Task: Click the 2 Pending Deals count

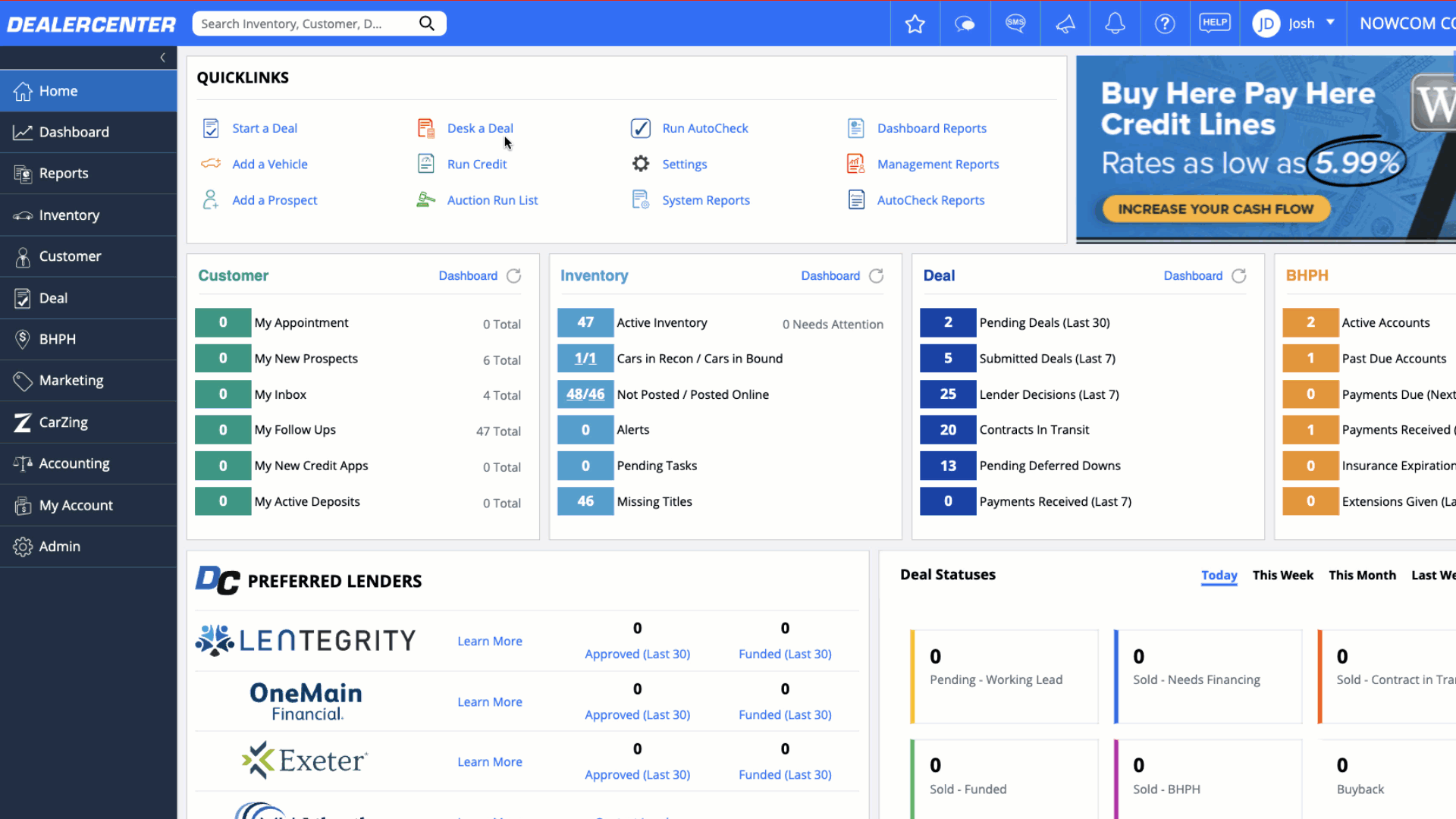Action: (x=948, y=322)
